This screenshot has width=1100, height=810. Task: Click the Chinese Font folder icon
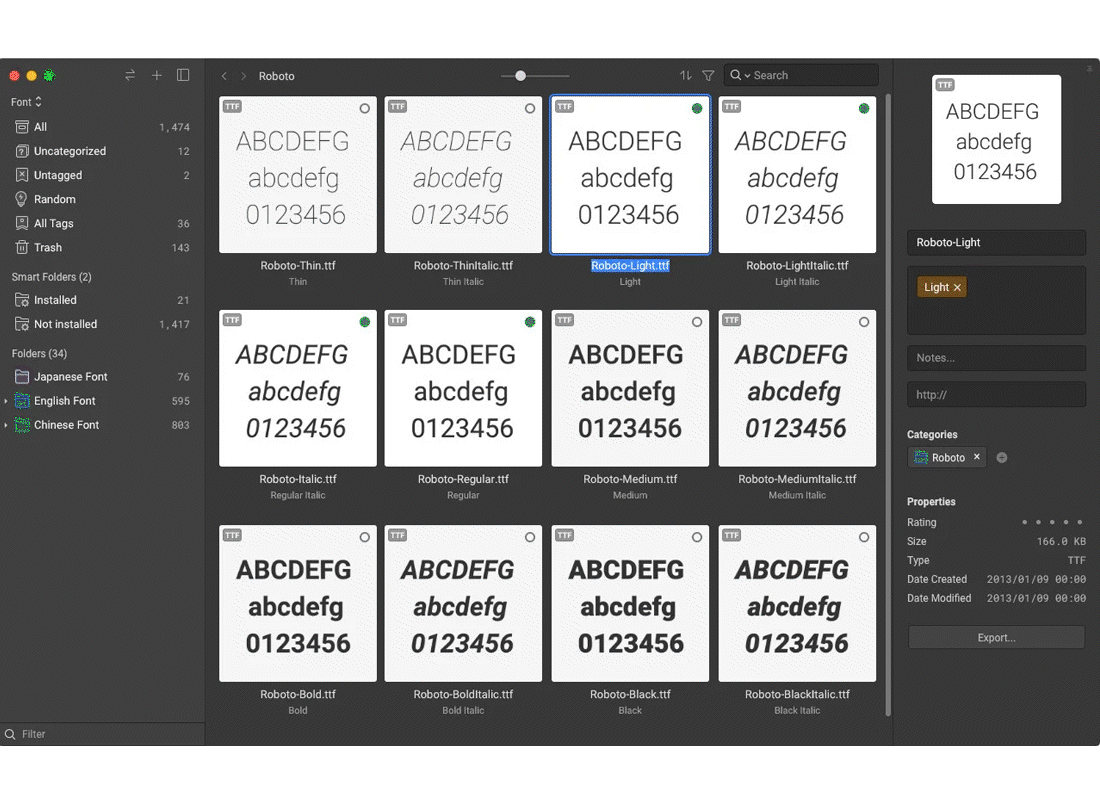tap(22, 424)
